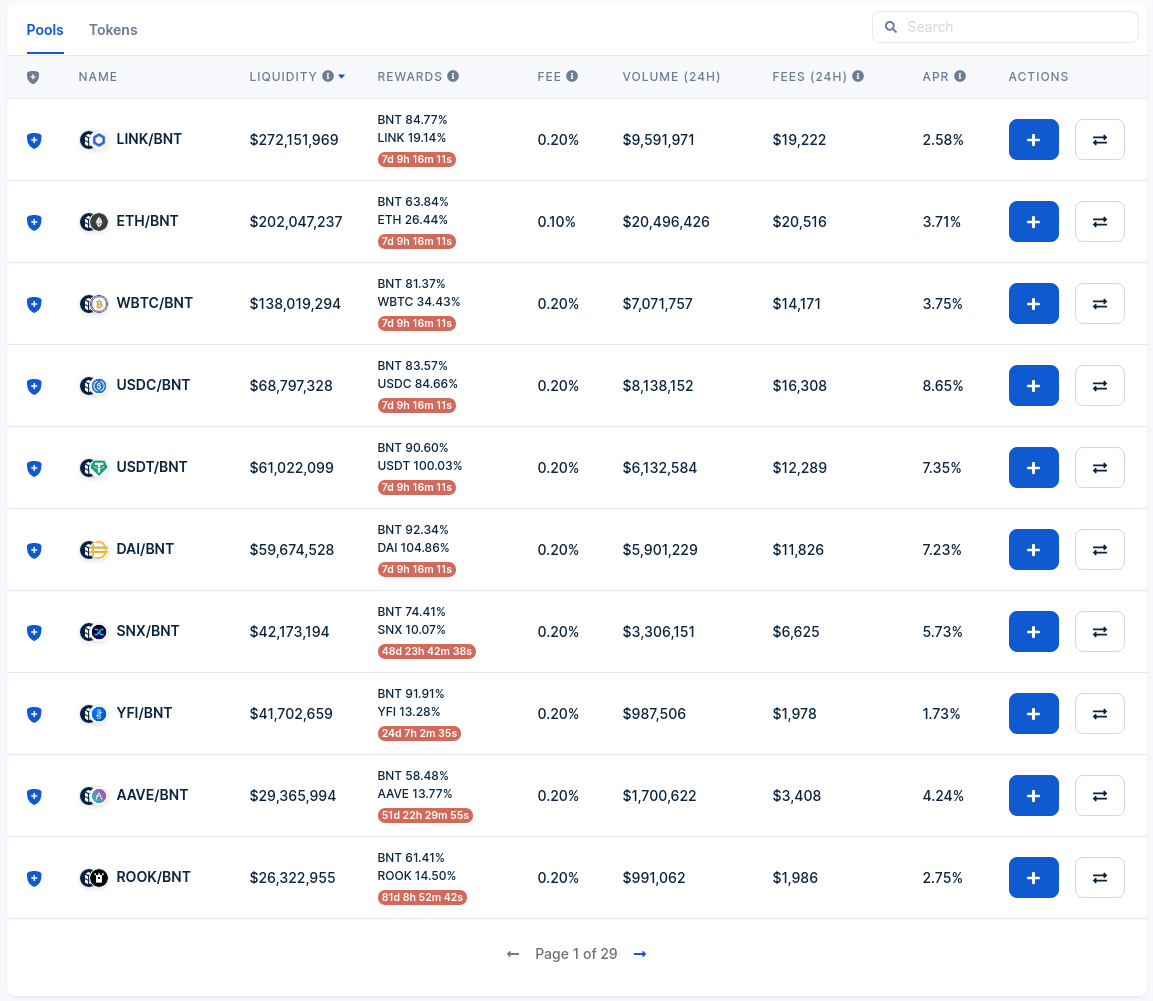The width and height of the screenshot is (1153, 1001).
Task: Click the Volume (24H) column header
Action: pyautogui.click(x=671, y=76)
